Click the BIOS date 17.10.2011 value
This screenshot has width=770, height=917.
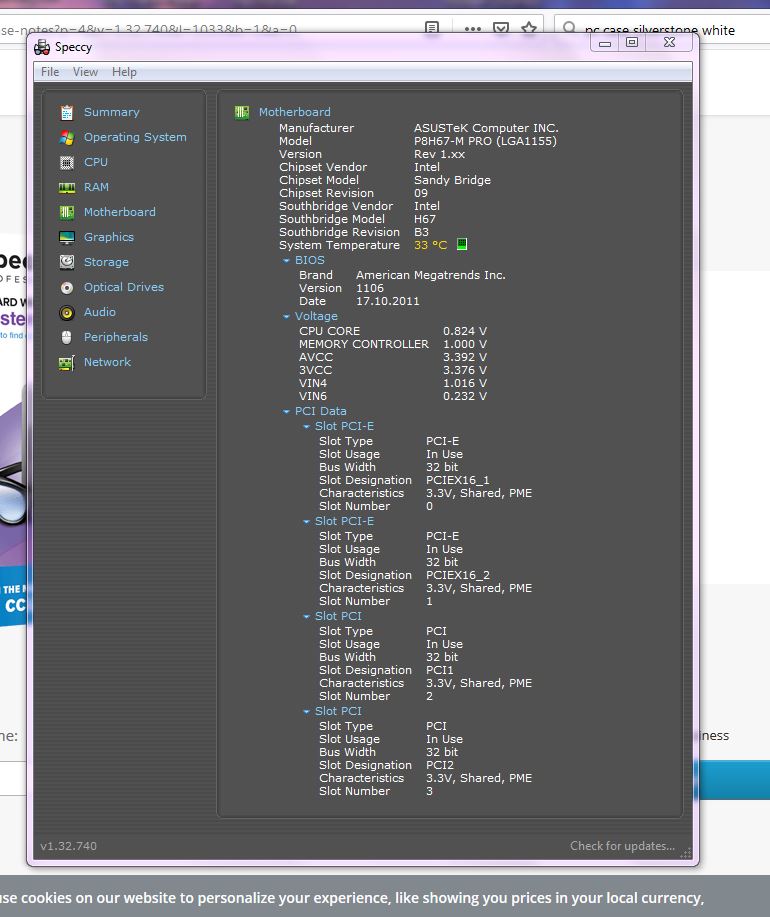[x=388, y=302]
